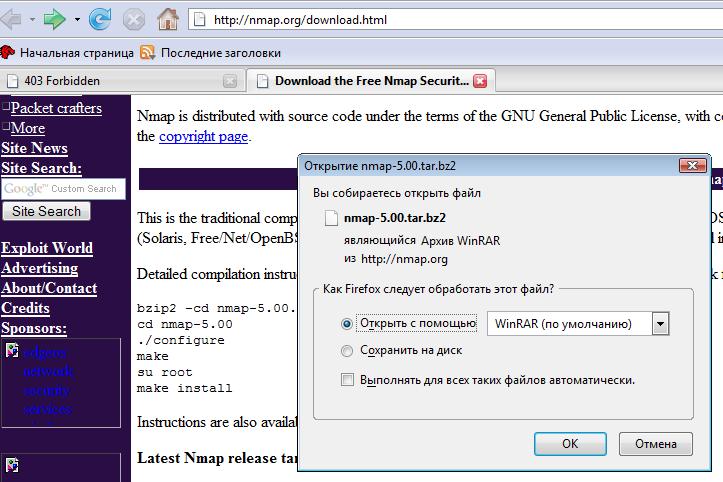723x482 pixels.
Task: Stop loading with the grey stop icon
Action: (134, 20)
